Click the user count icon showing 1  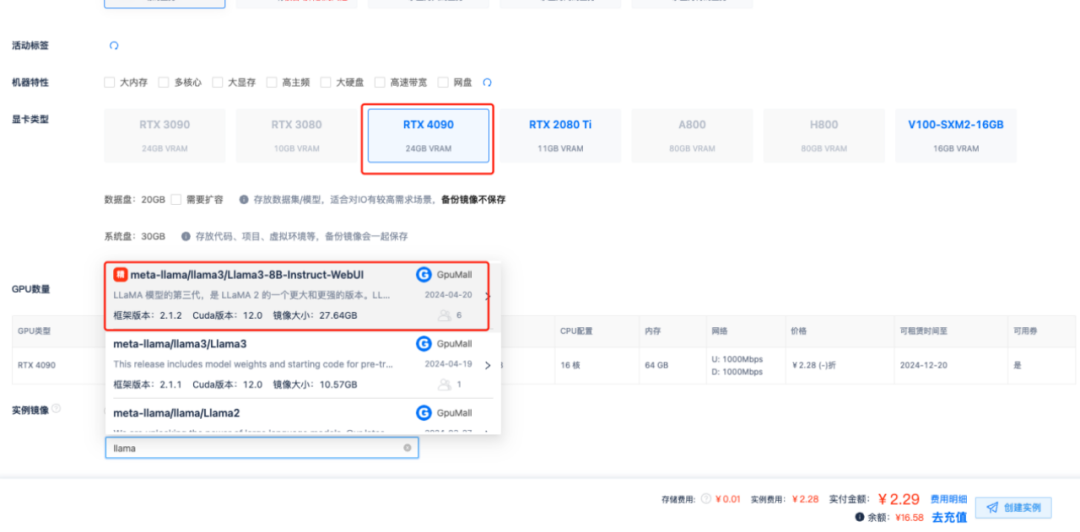(444, 384)
